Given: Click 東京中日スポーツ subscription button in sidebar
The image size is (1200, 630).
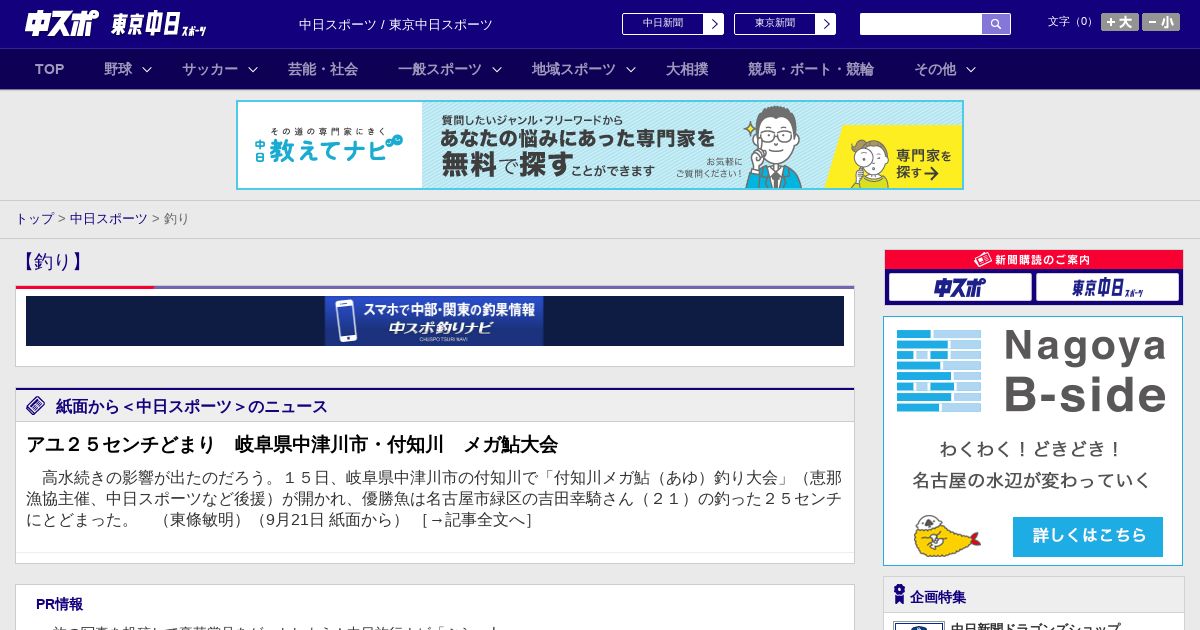Looking at the screenshot, I should click(1108, 288).
